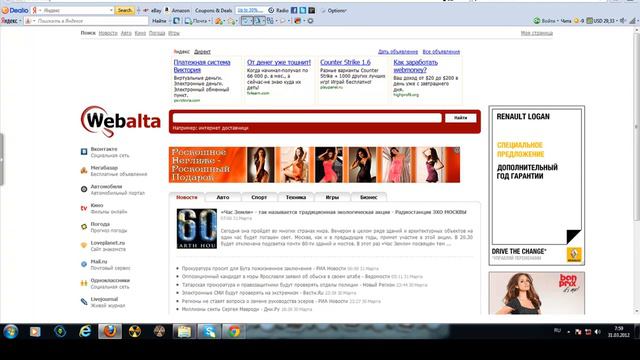Screen dimensions: 640x360
Task: Click the Dealio logo in toolbar
Action: (x=15, y=10)
